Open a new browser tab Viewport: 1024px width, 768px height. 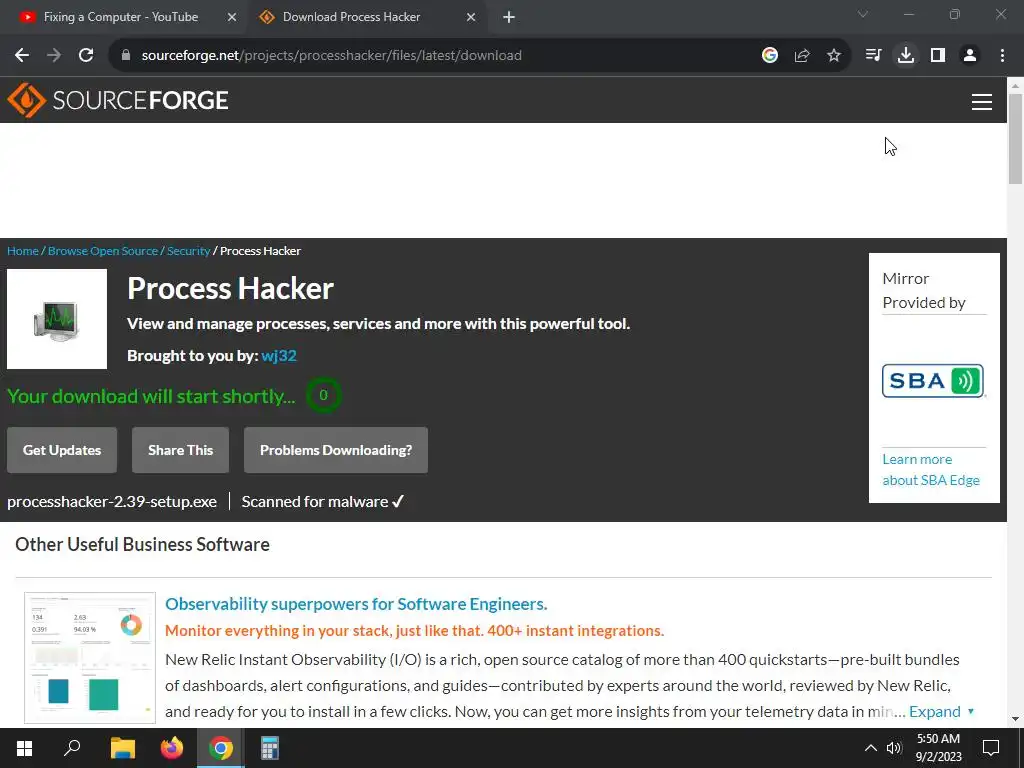(509, 17)
